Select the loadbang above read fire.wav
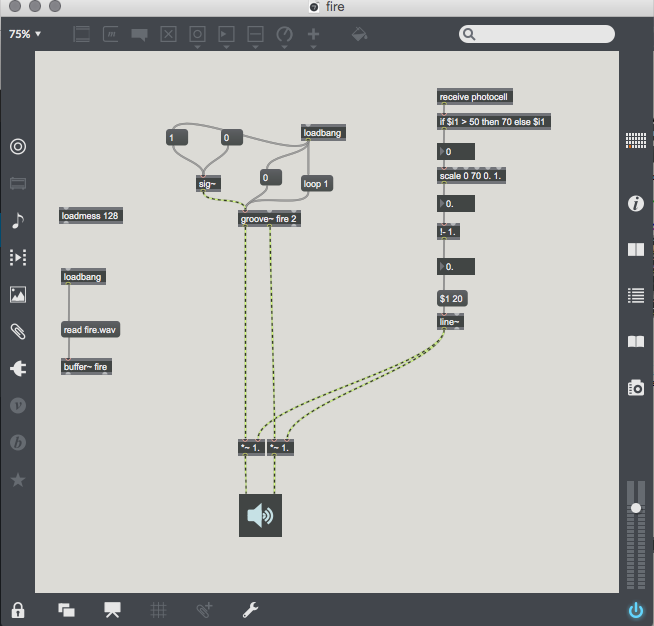Image resolution: width=654 pixels, height=626 pixels. pos(83,277)
